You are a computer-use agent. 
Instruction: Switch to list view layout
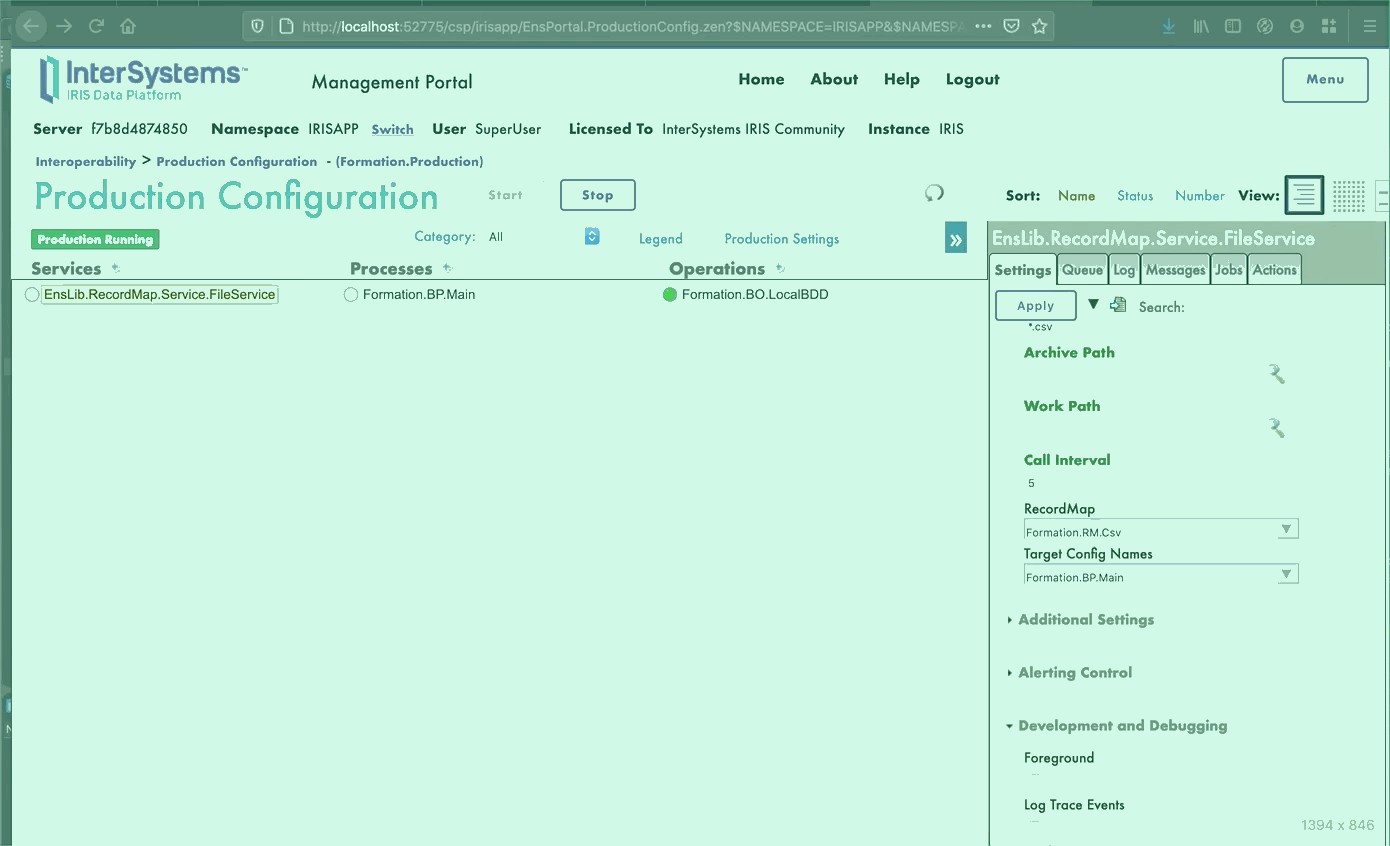pyautogui.click(x=1304, y=195)
